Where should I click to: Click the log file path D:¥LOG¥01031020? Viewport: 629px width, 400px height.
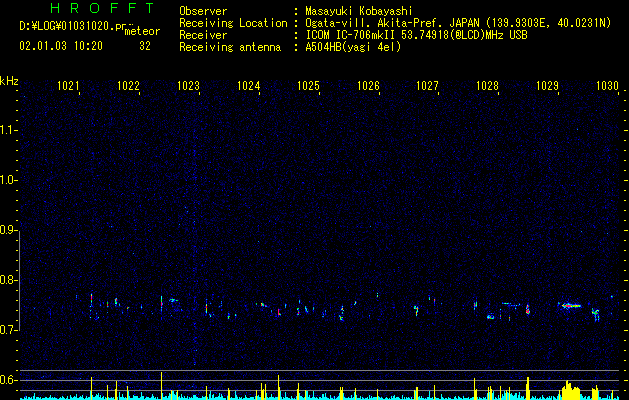73,26
